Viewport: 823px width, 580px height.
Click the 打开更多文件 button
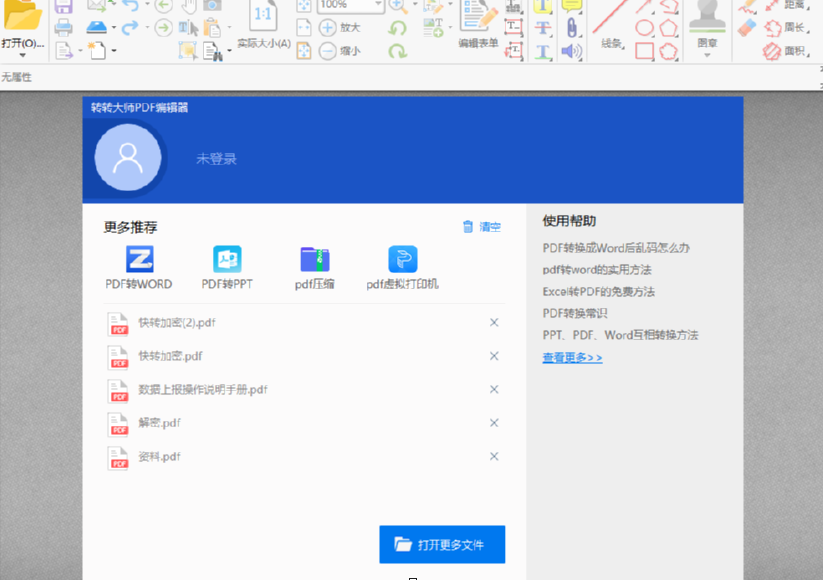coord(442,544)
